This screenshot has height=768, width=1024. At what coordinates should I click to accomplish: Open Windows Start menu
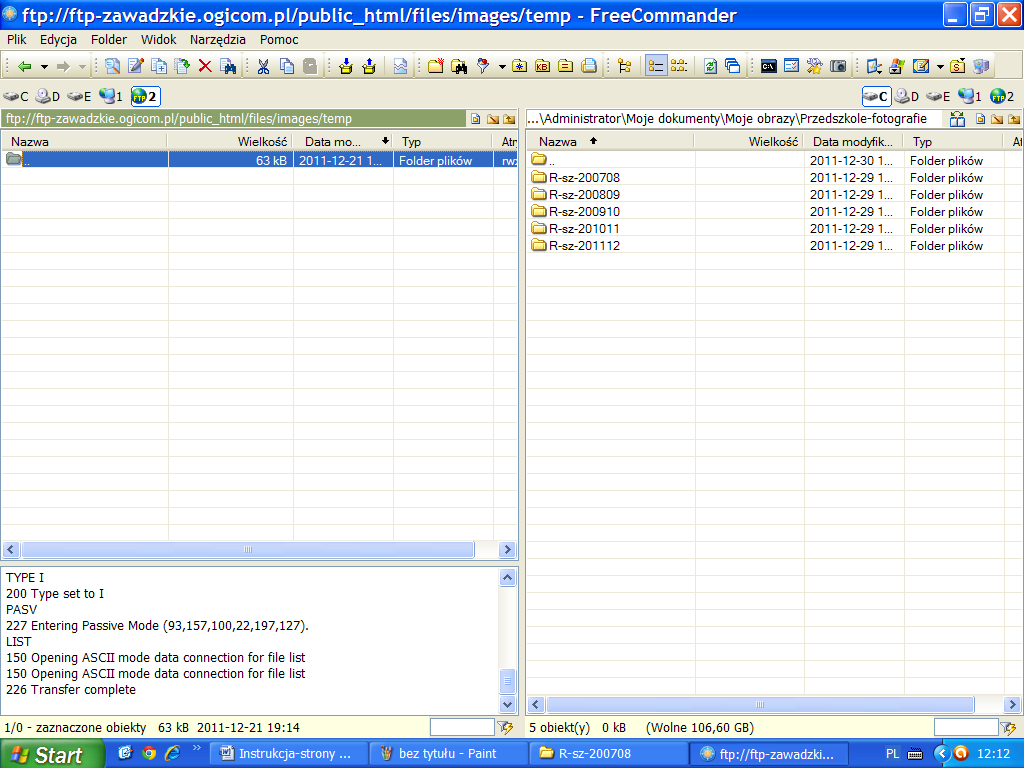[52, 754]
